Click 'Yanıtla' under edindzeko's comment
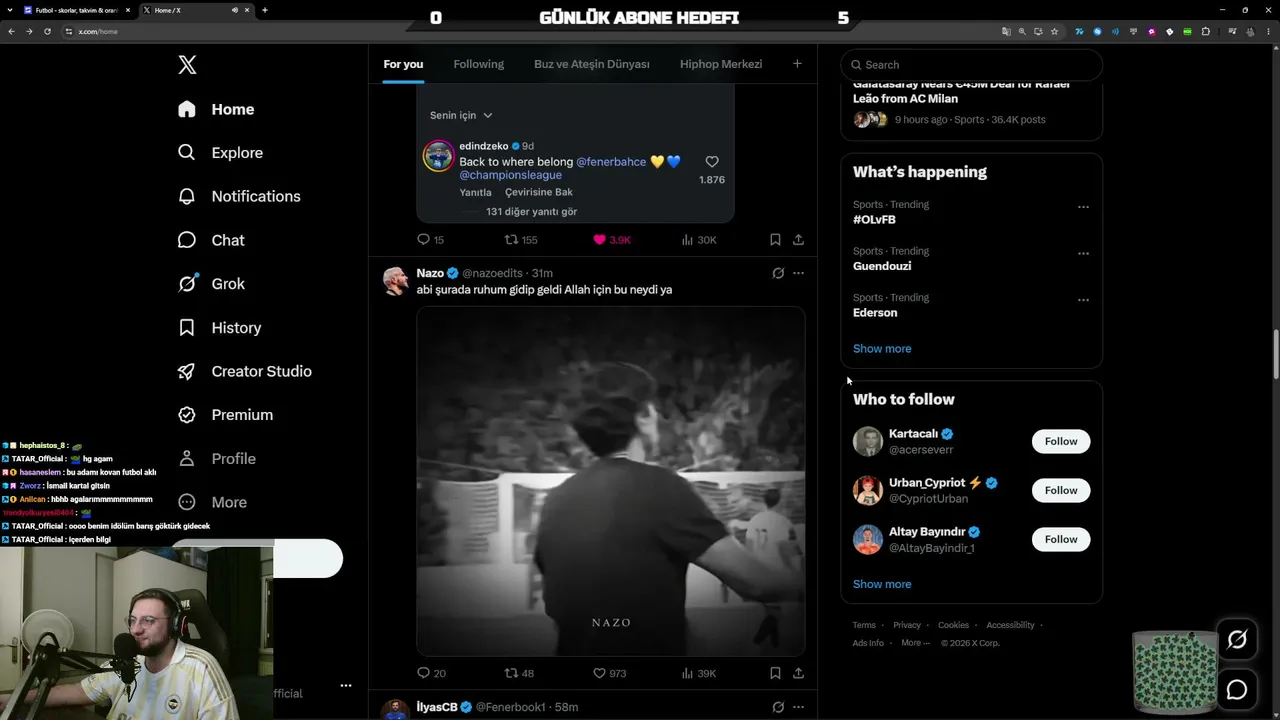Image resolution: width=1280 pixels, height=720 pixels. click(x=476, y=192)
